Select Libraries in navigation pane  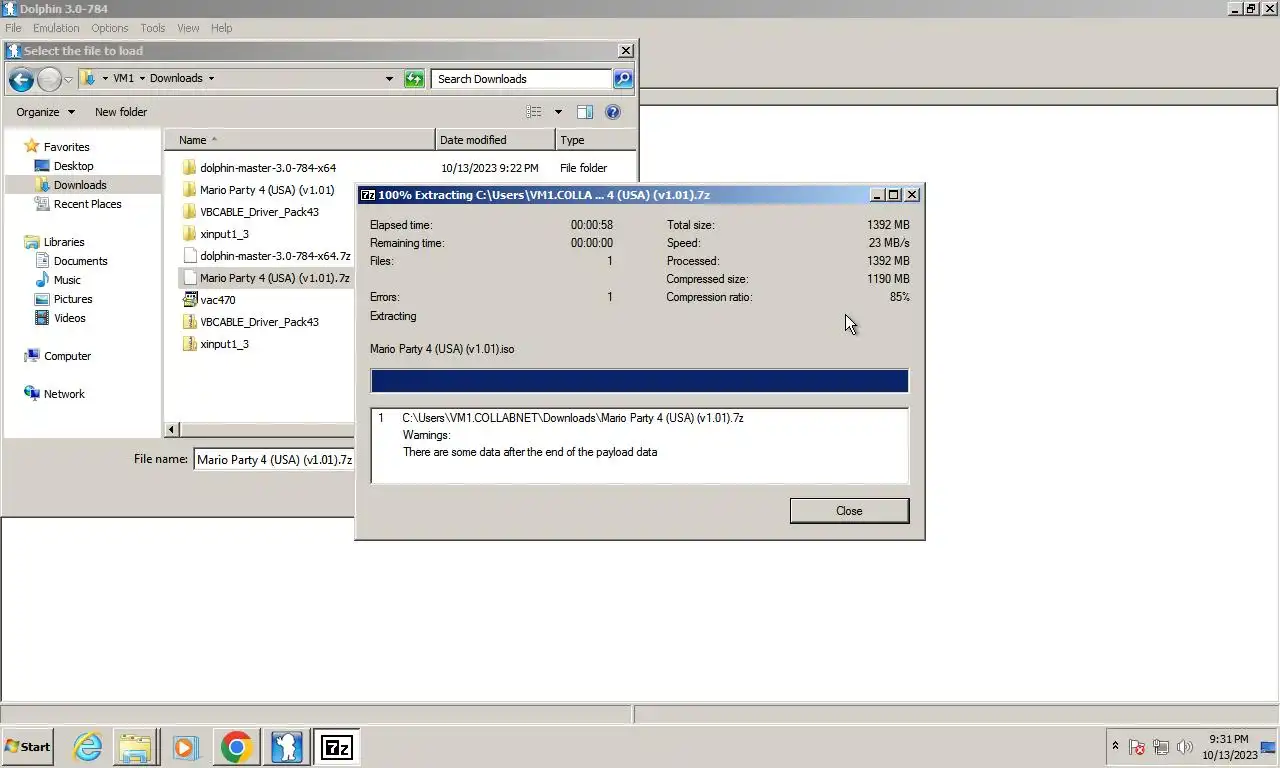point(64,242)
